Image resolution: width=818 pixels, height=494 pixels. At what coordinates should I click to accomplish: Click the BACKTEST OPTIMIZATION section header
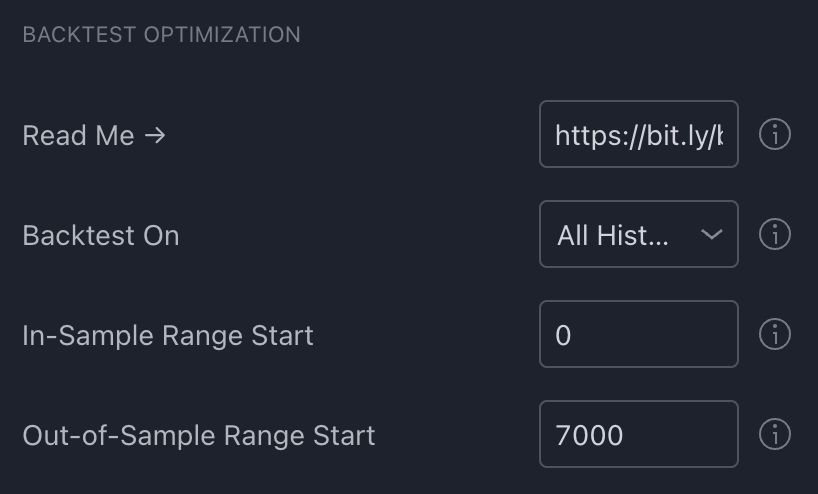pyautogui.click(x=162, y=35)
